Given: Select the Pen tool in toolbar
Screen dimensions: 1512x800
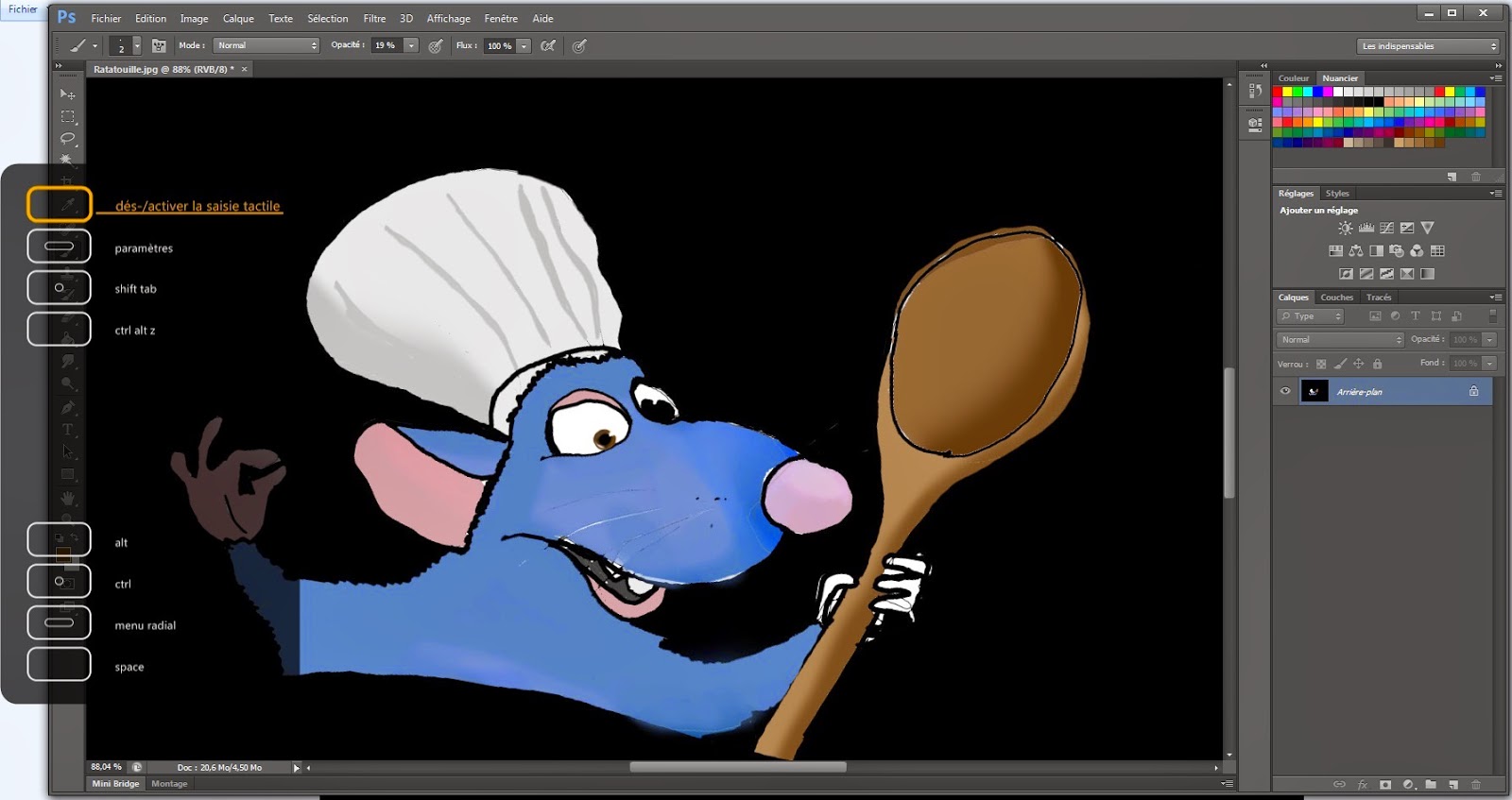Looking at the screenshot, I should pyautogui.click(x=67, y=407).
